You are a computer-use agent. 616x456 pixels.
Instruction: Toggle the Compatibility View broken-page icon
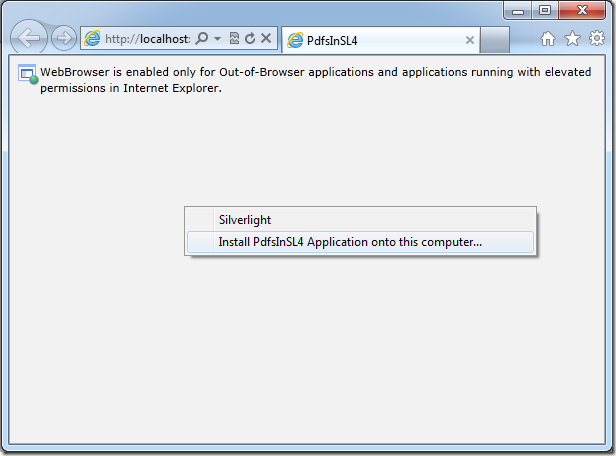click(x=234, y=38)
